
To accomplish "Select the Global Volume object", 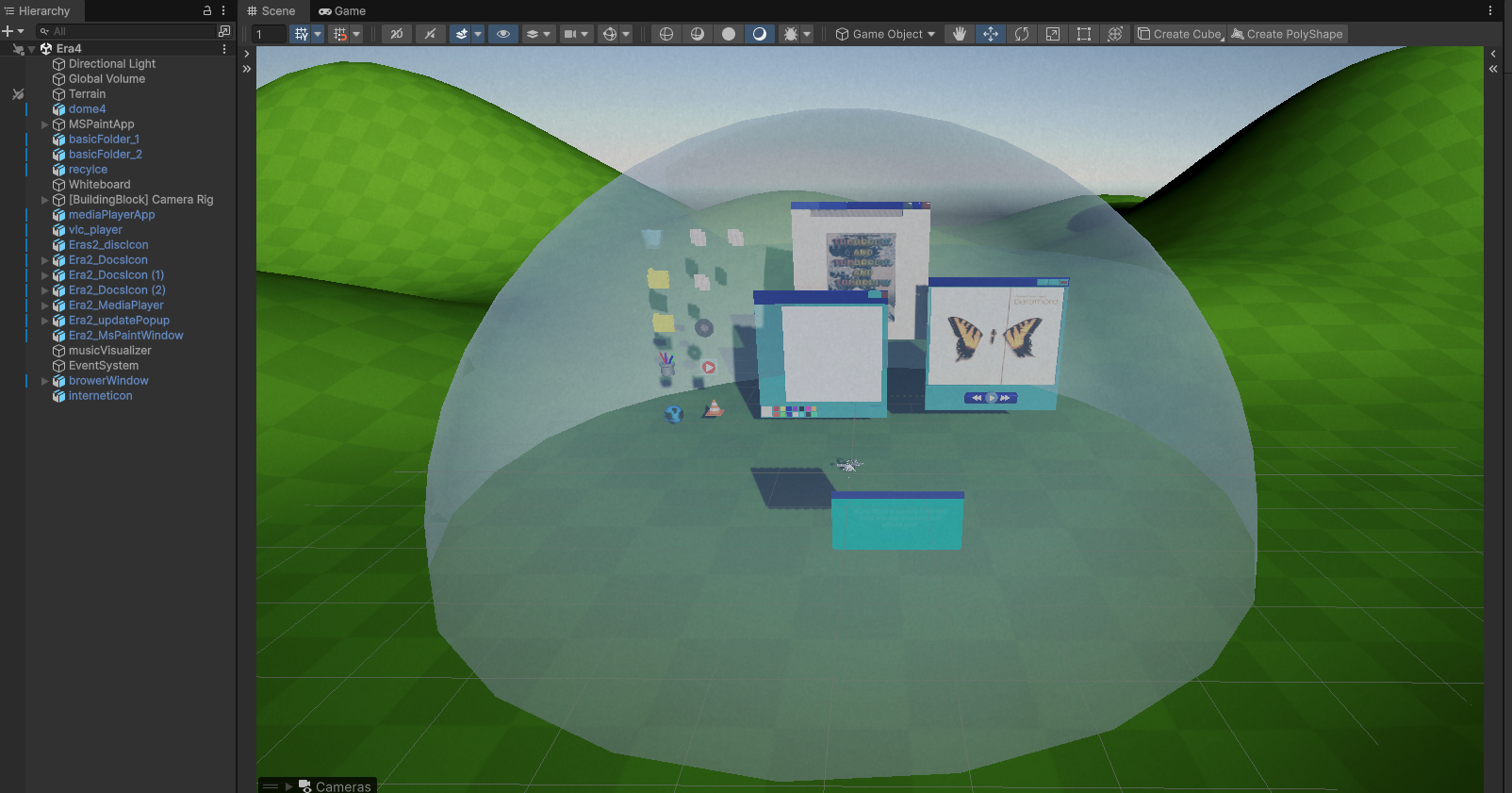I will [x=107, y=79].
